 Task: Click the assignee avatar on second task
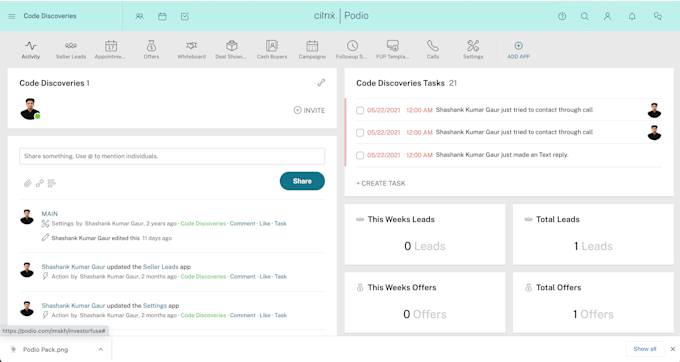(654, 133)
